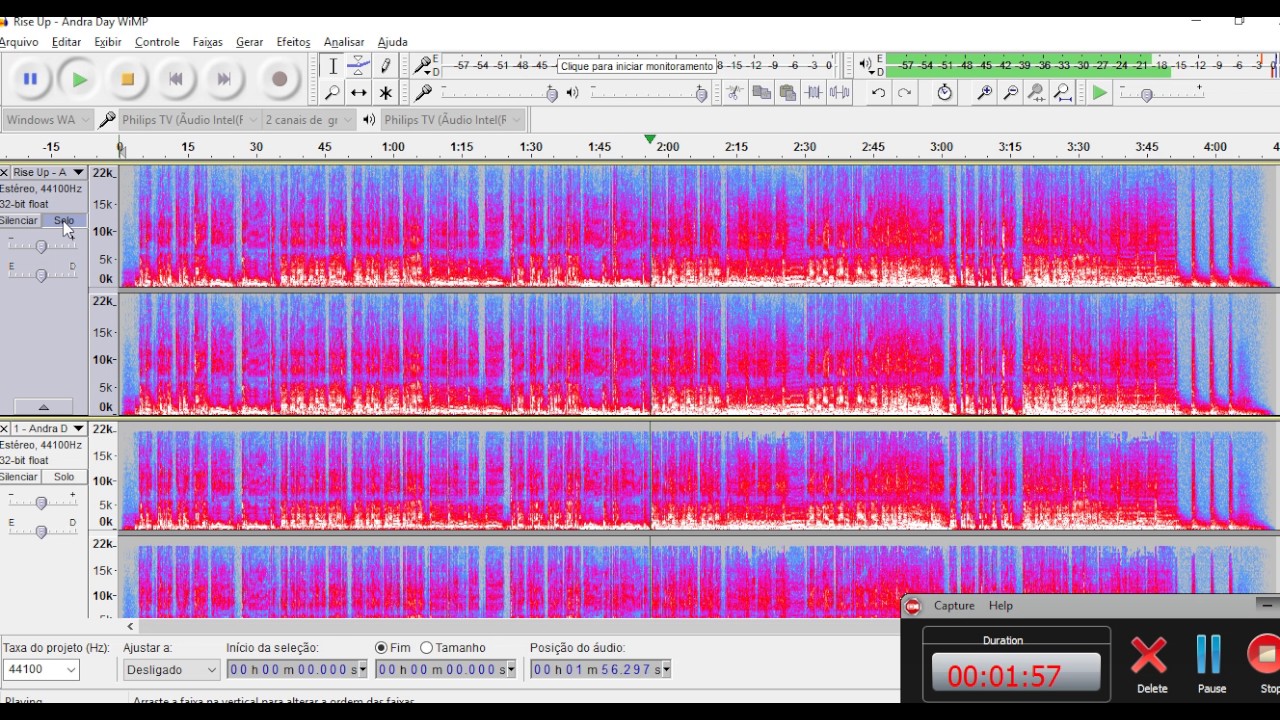The height and width of the screenshot is (720, 1280).
Task: Click the red Record button
Action: 279,80
